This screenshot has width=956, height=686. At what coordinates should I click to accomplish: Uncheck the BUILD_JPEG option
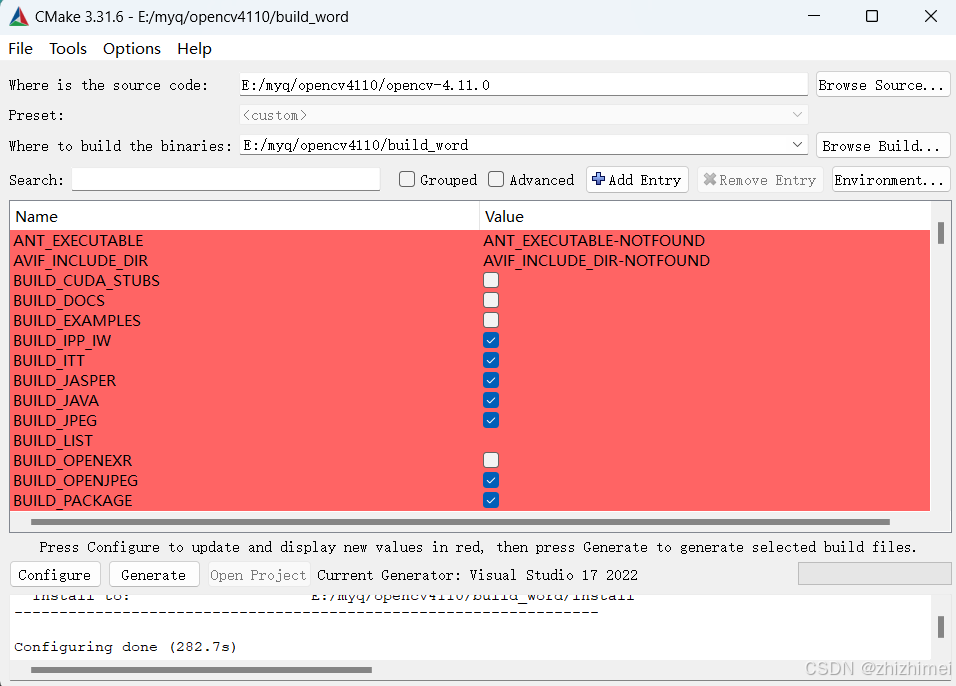point(491,420)
